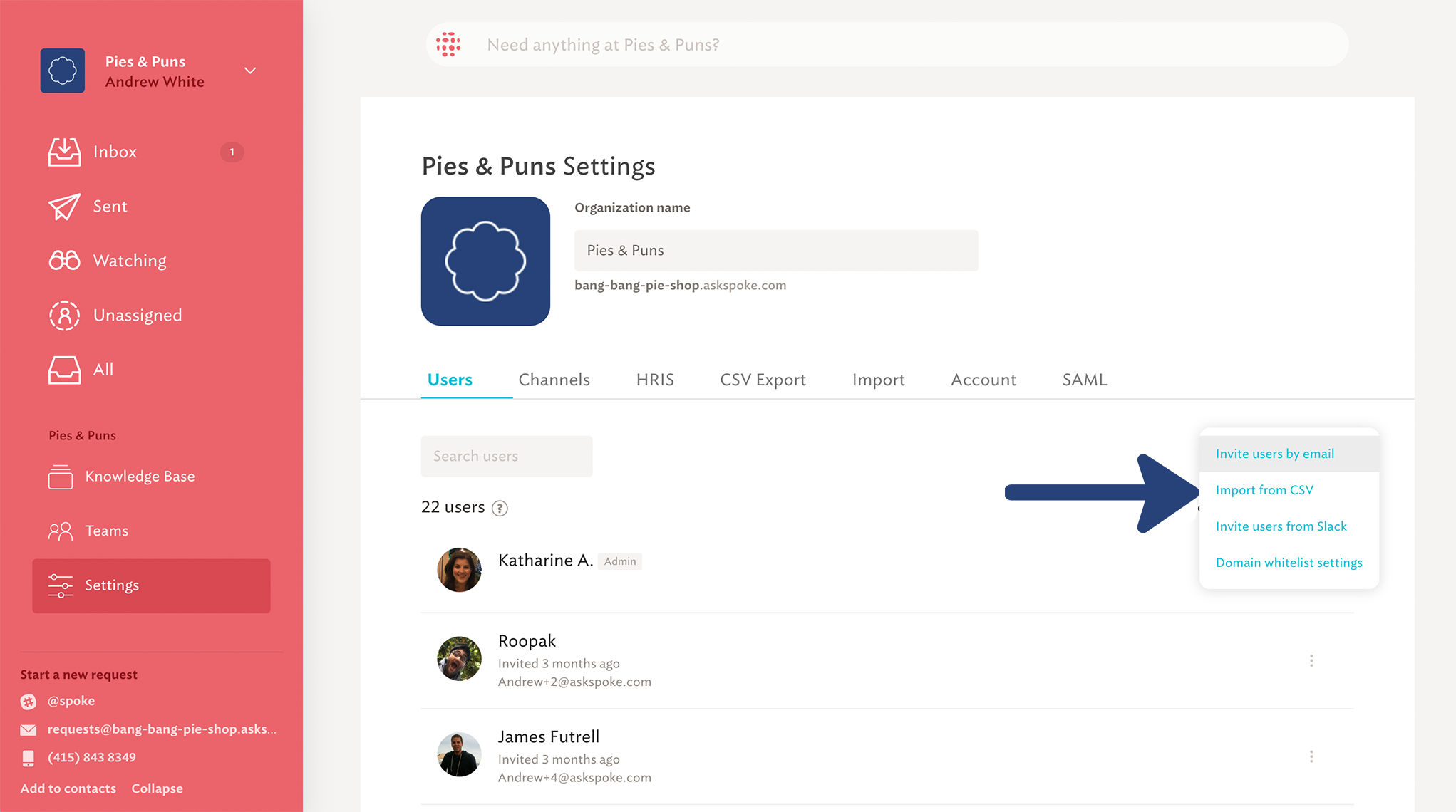Screen dimensions: 1456x812
Task: Select Domain whitelist settings
Action: click(x=1289, y=563)
